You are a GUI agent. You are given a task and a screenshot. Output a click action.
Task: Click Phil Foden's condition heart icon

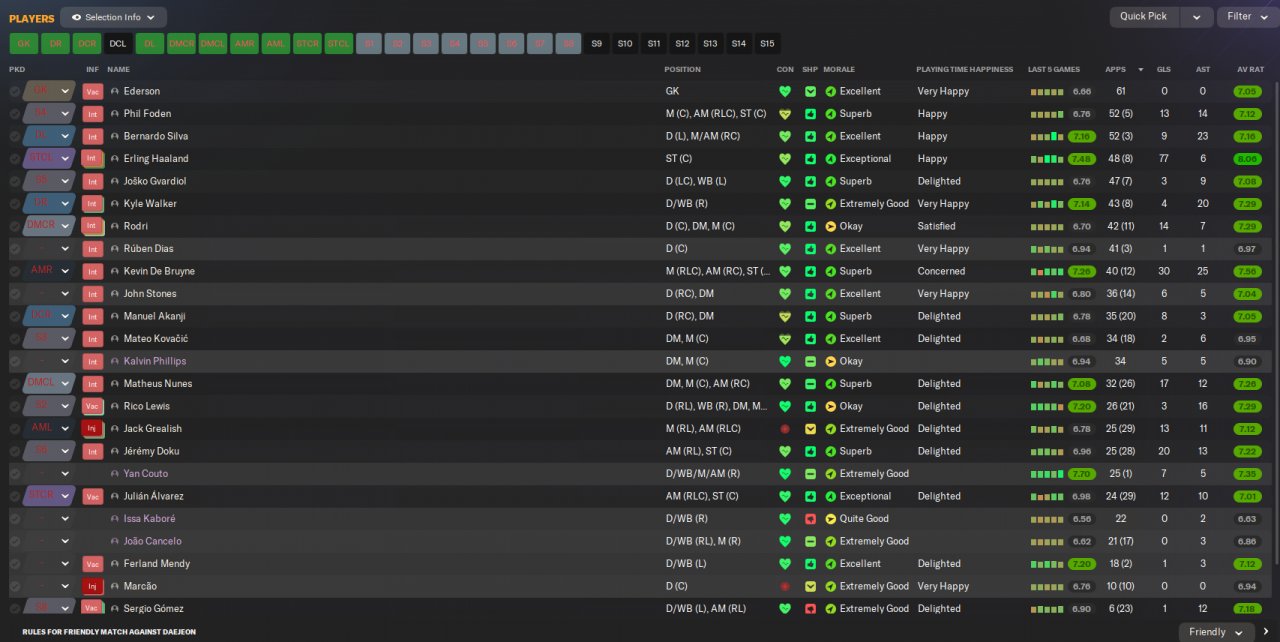785,114
